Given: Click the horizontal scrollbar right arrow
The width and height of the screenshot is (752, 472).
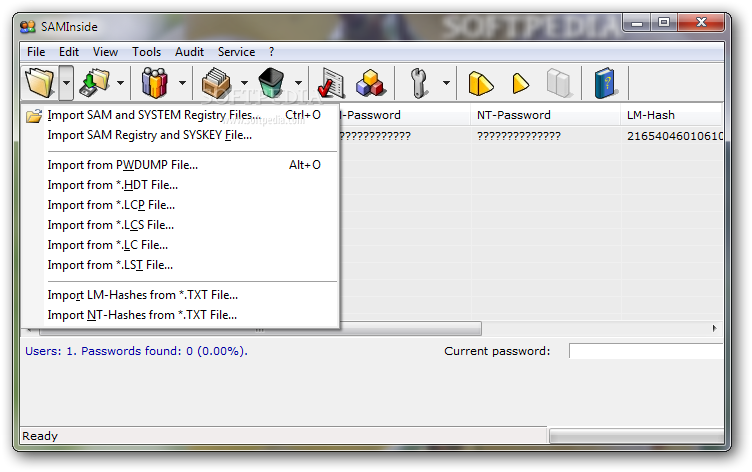Looking at the screenshot, I should coord(715,329).
